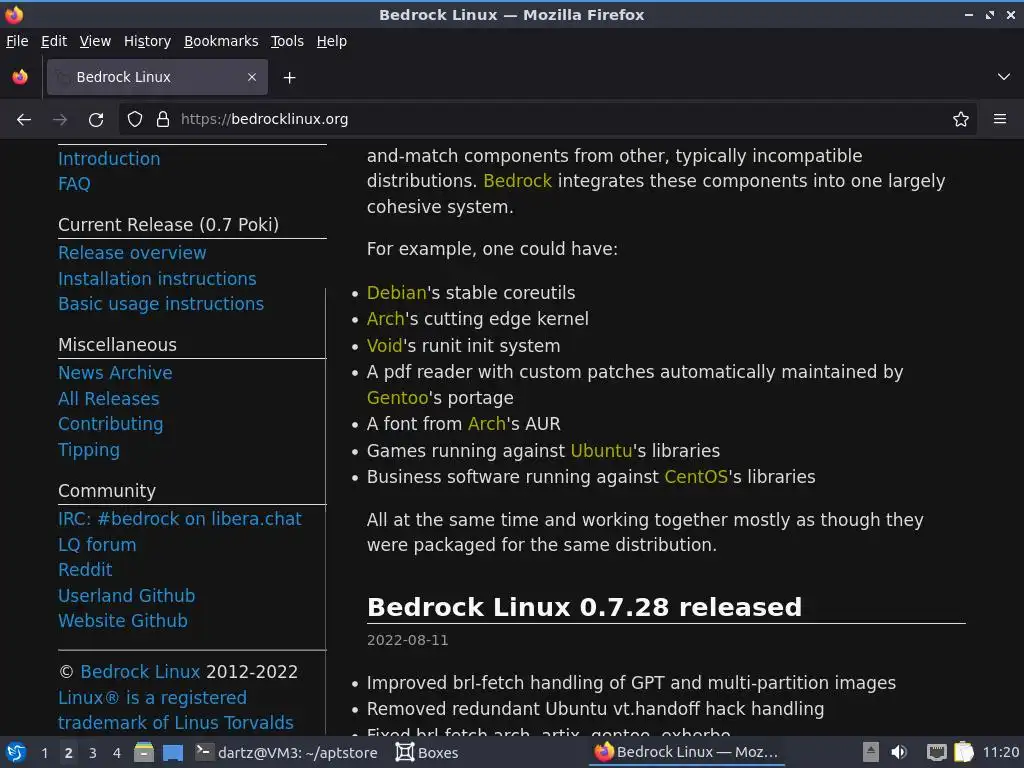View site security padlock info
This screenshot has height=768, width=1024.
click(163, 120)
